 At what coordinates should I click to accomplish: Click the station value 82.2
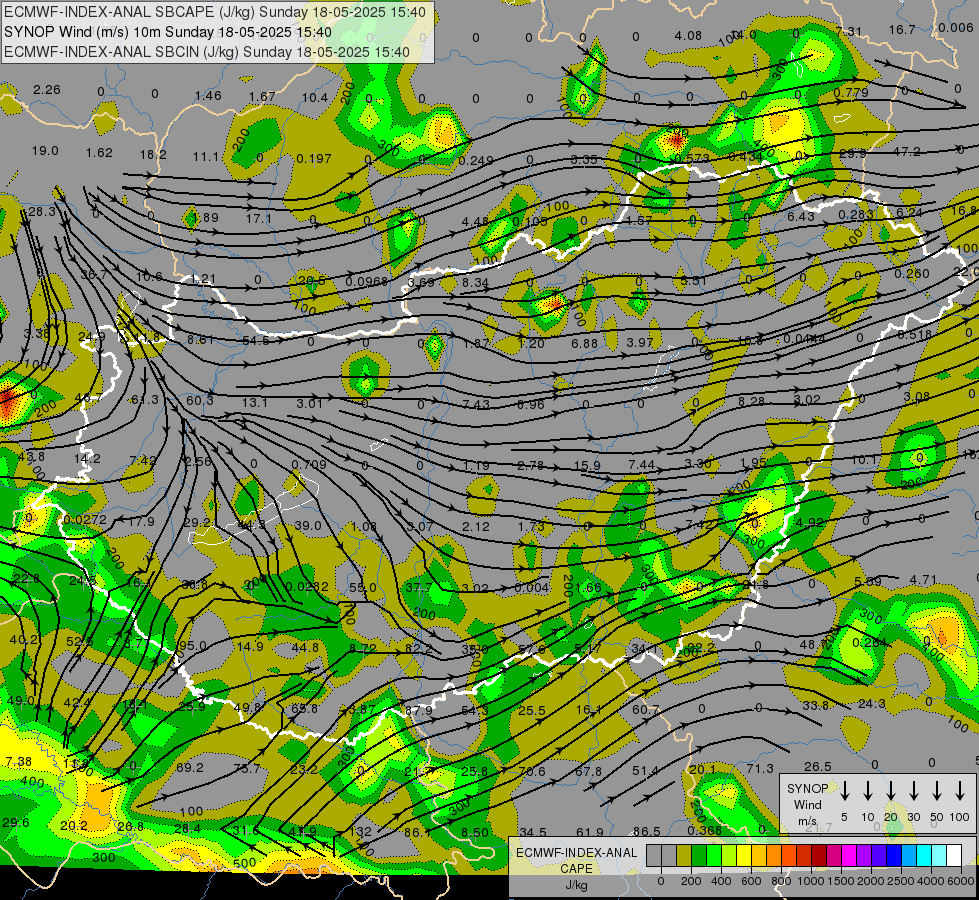point(418,649)
